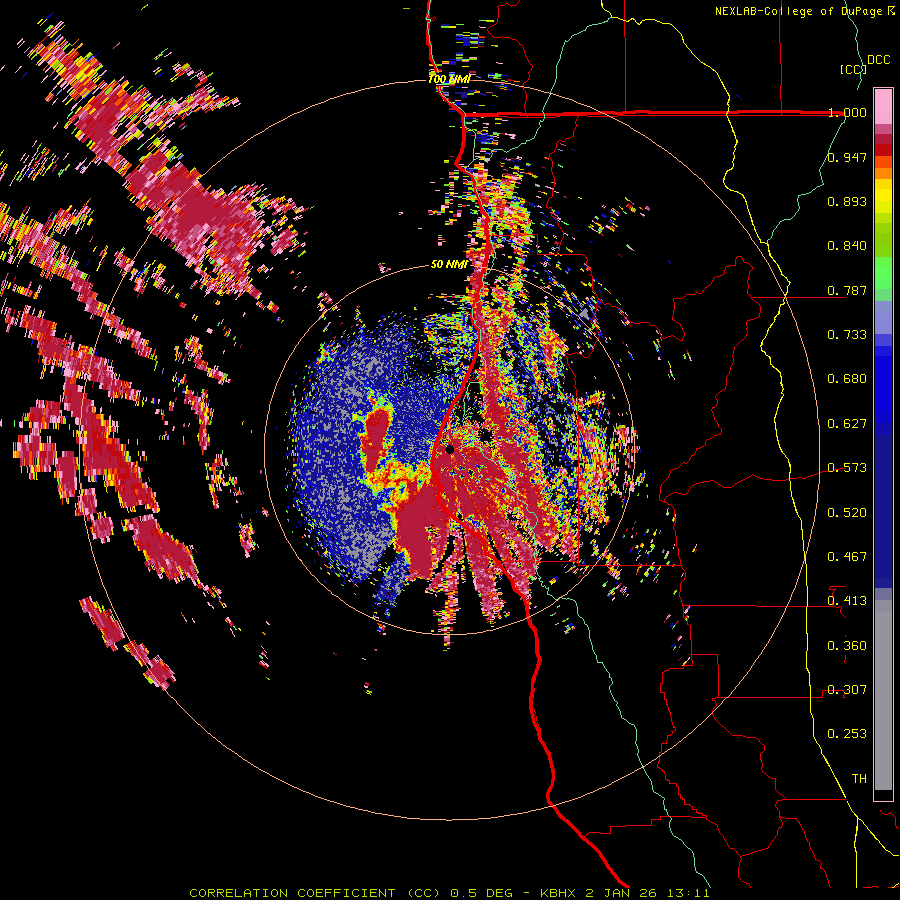The image size is (900, 900).
Task: Click the 0.253 scale value
Action: (x=847, y=734)
